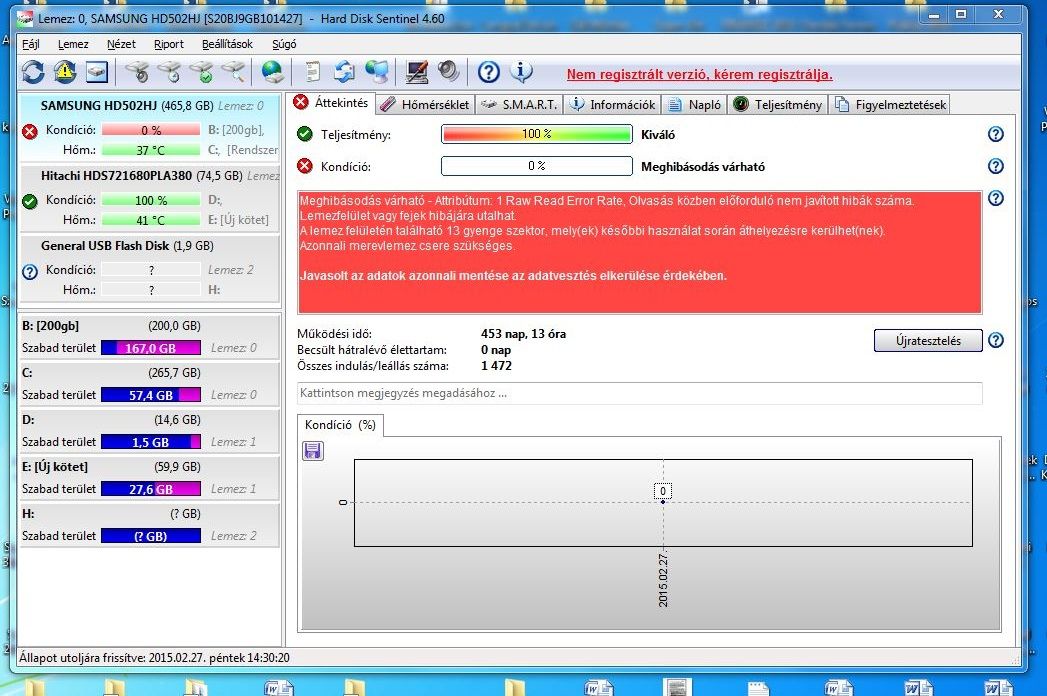Click the globe with disk toolbar icon
Image resolution: width=1047 pixels, height=696 pixels.
pos(272,71)
